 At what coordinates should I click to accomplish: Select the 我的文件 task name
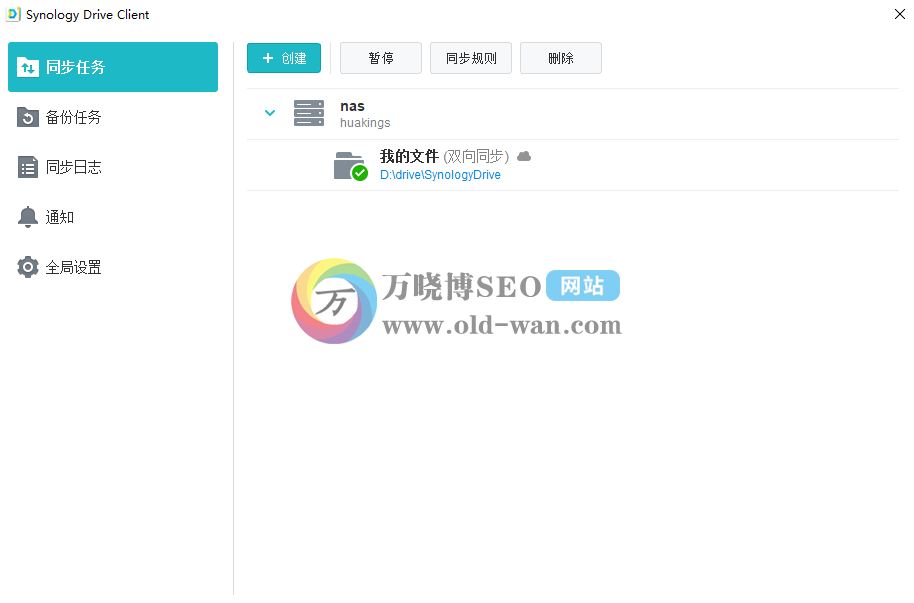point(409,156)
